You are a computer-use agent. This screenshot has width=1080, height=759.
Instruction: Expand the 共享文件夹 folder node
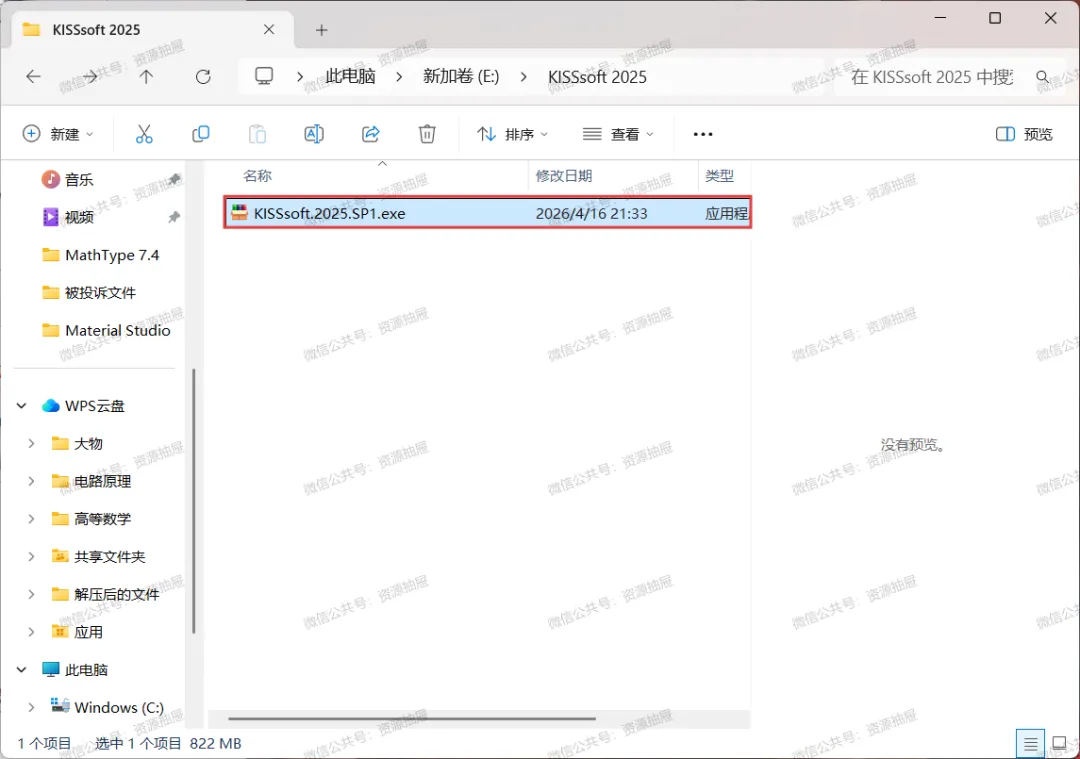(31, 557)
